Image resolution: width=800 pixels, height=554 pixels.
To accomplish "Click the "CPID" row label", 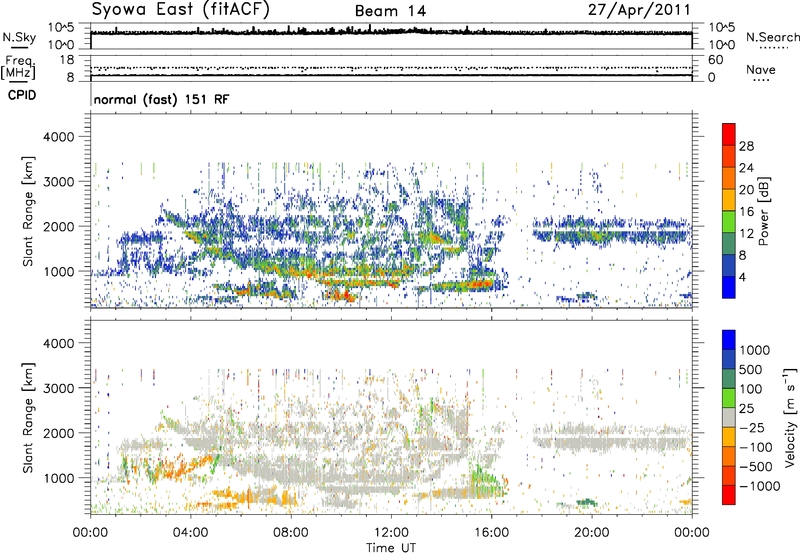I will point(22,95).
